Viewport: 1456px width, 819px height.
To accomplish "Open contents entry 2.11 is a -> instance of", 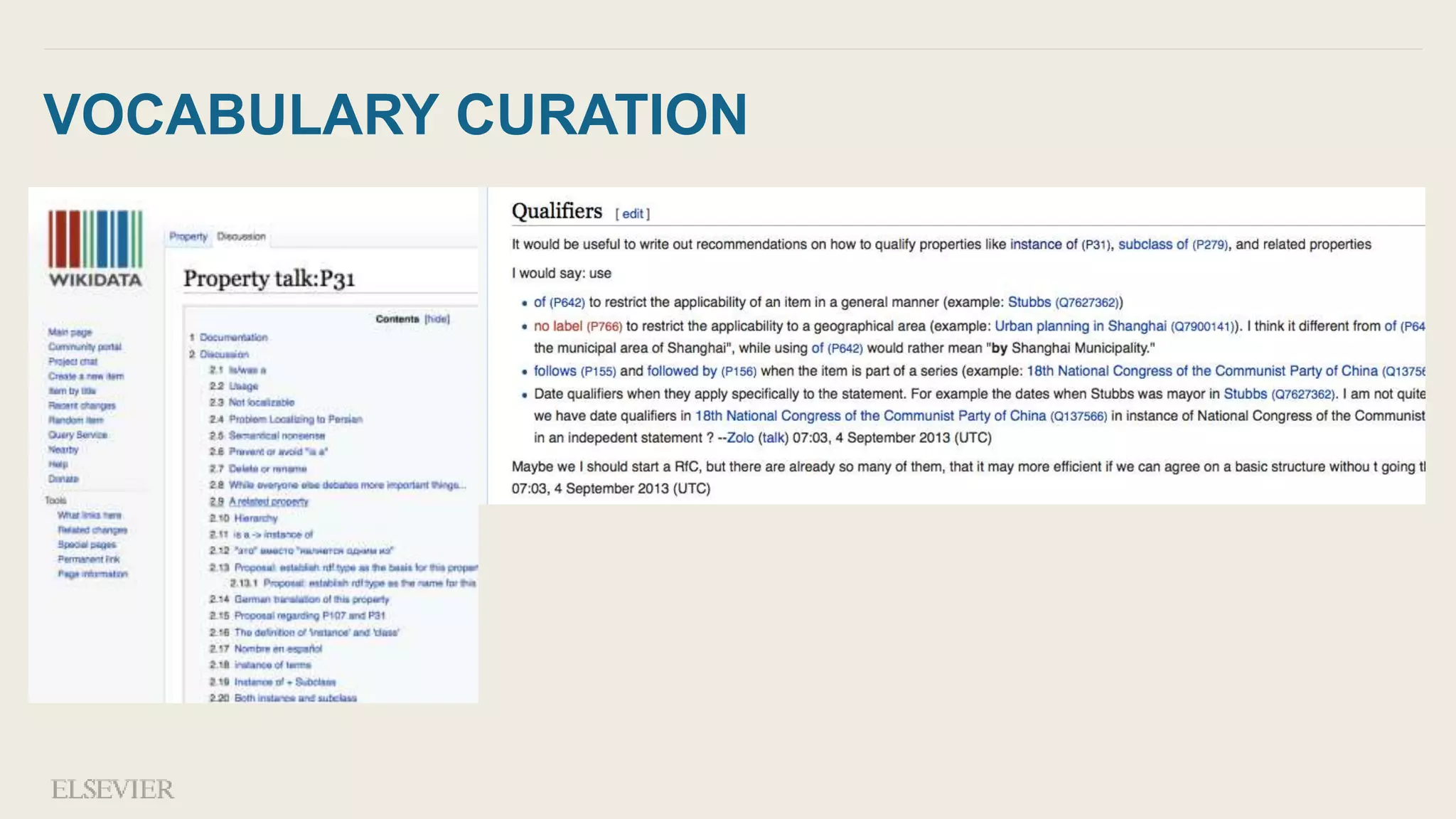I will (x=261, y=534).
